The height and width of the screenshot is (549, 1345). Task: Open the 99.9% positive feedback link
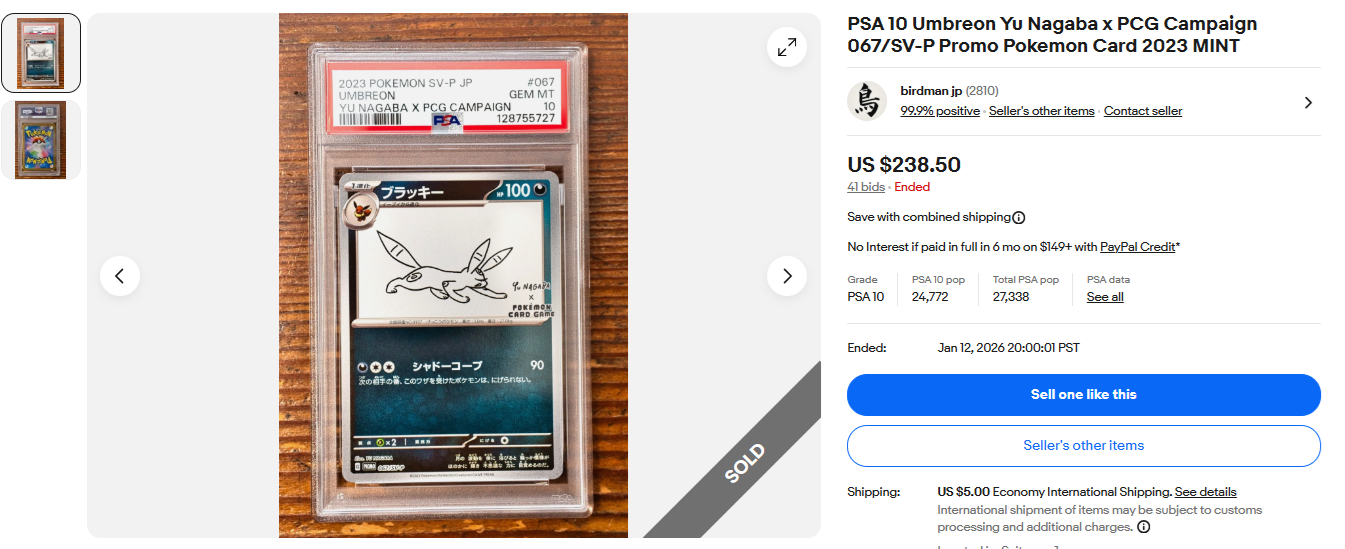[x=940, y=111]
